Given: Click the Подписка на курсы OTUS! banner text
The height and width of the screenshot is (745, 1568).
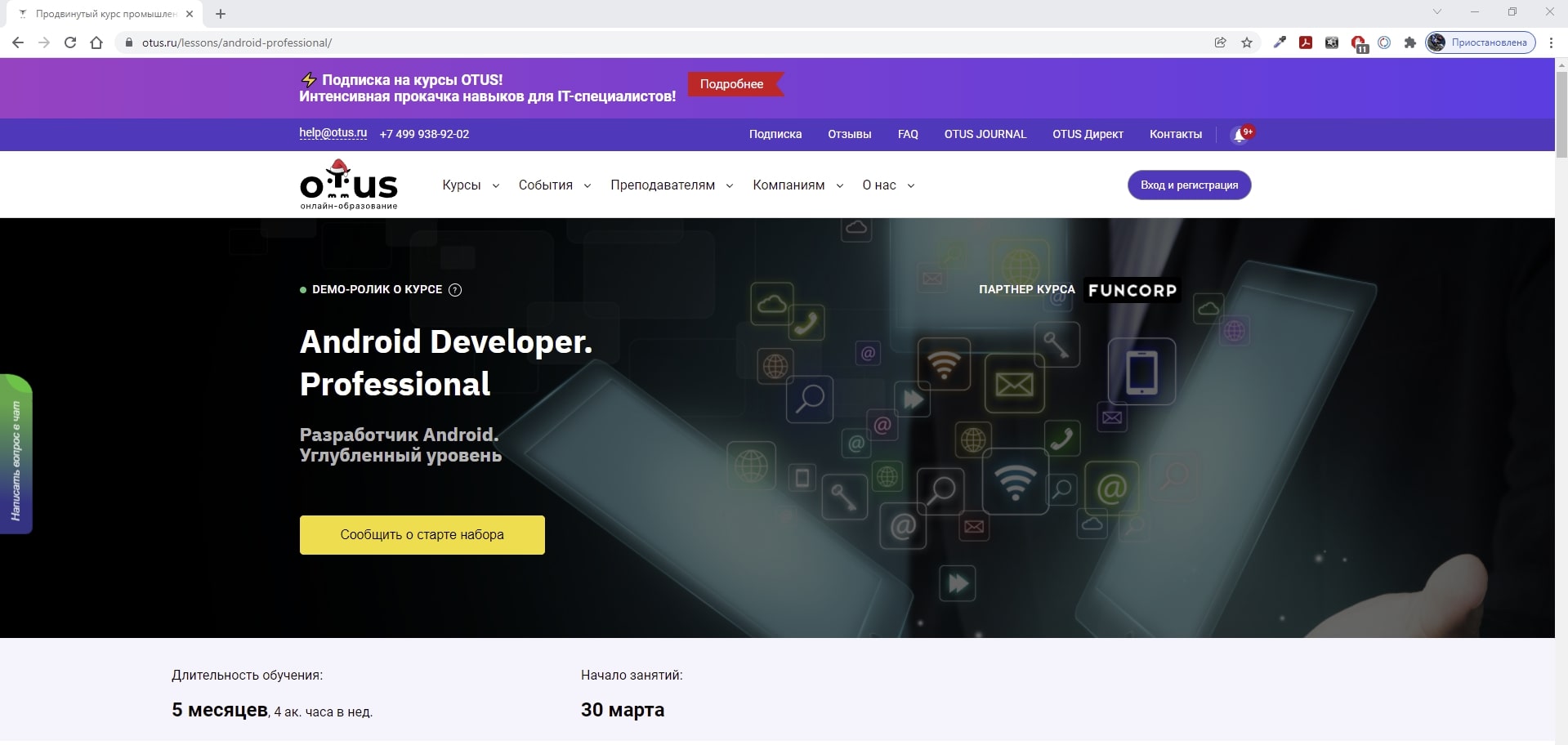Looking at the screenshot, I should (412, 80).
